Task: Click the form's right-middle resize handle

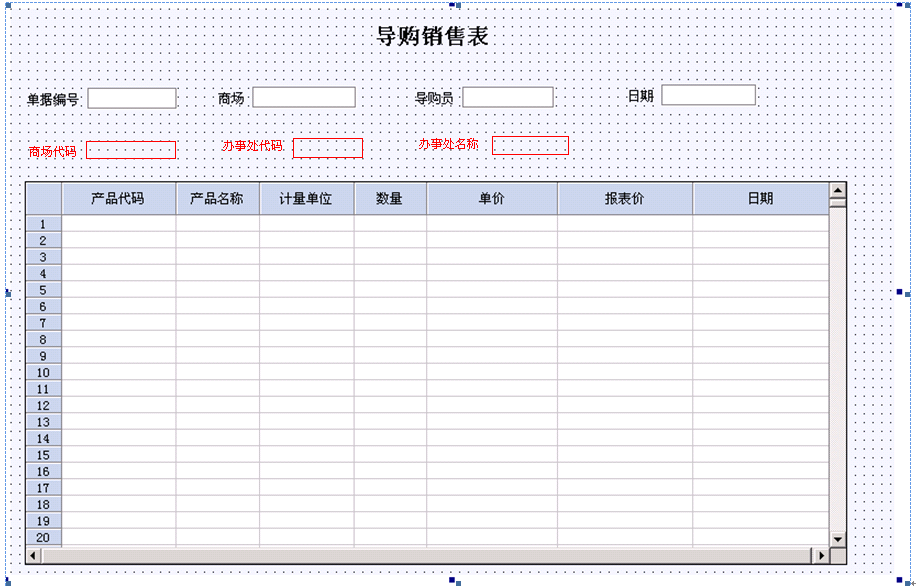Action: click(x=908, y=292)
